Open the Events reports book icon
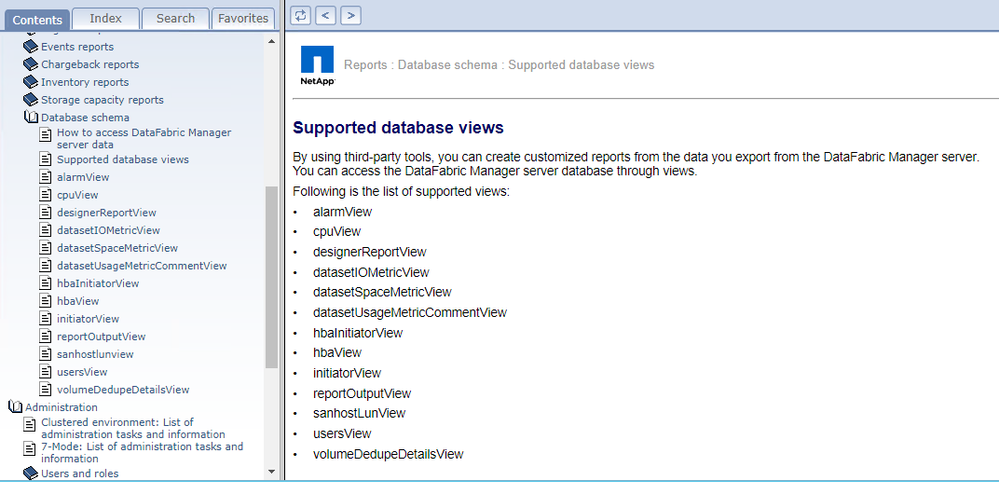 [x=31, y=46]
